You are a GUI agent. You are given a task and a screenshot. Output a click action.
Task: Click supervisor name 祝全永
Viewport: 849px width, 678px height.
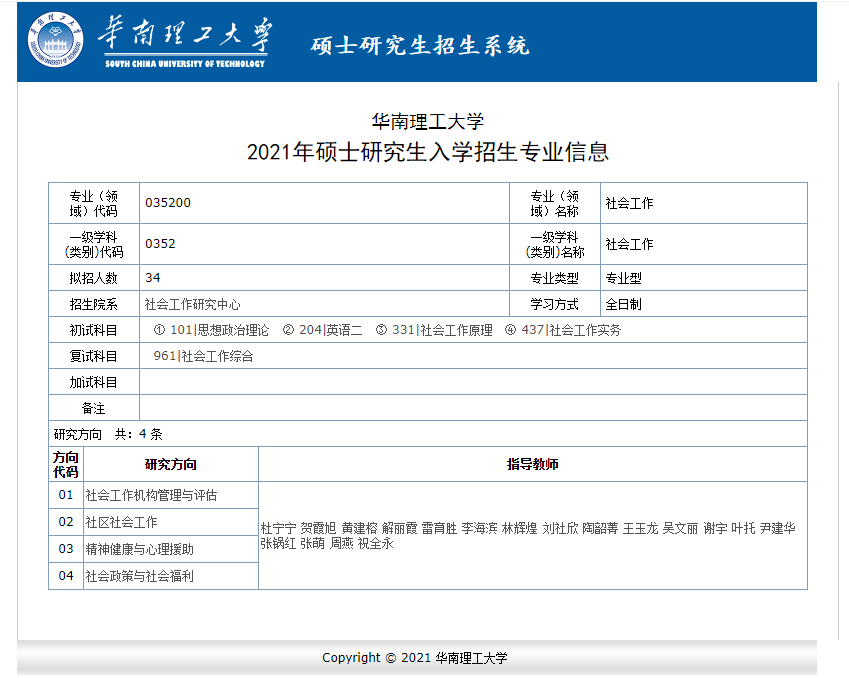pos(375,543)
